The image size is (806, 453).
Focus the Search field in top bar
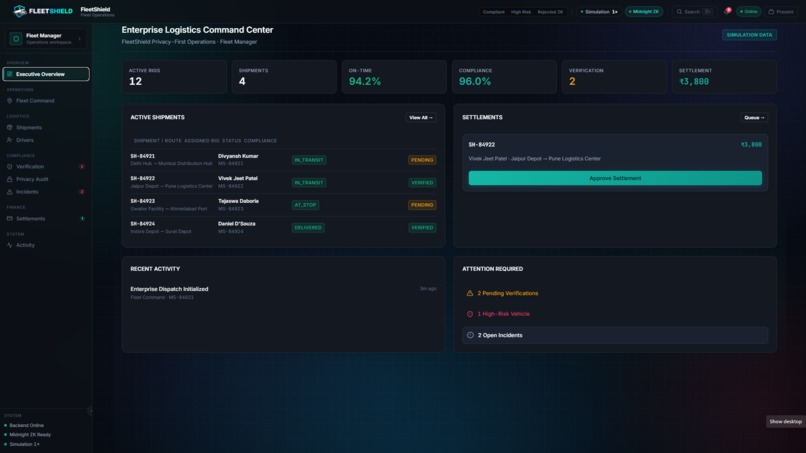pos(694,11)
